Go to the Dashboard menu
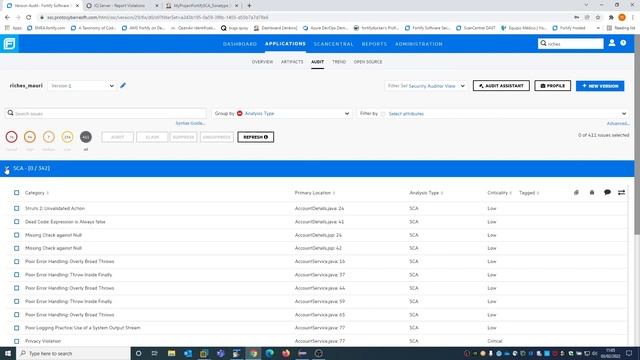Viewport: 640px width, 360px height. pos(240,44)
